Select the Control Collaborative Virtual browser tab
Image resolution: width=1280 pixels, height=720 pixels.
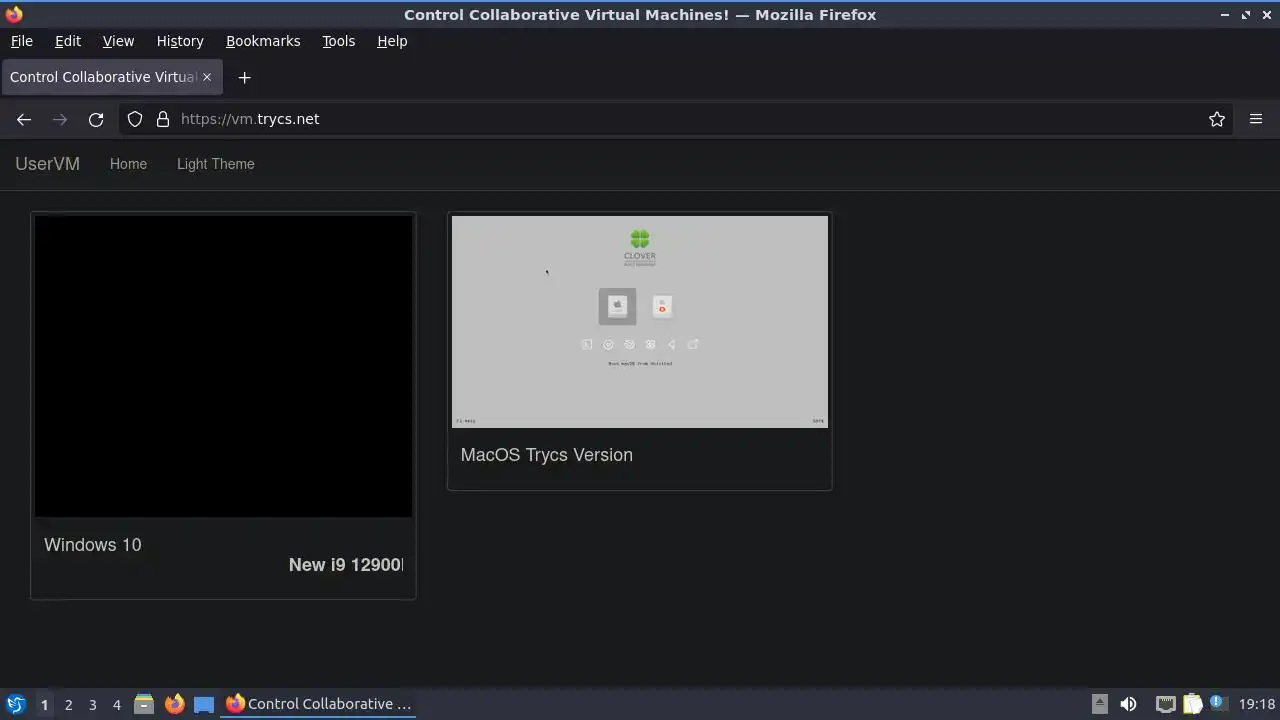click(111, 77)
